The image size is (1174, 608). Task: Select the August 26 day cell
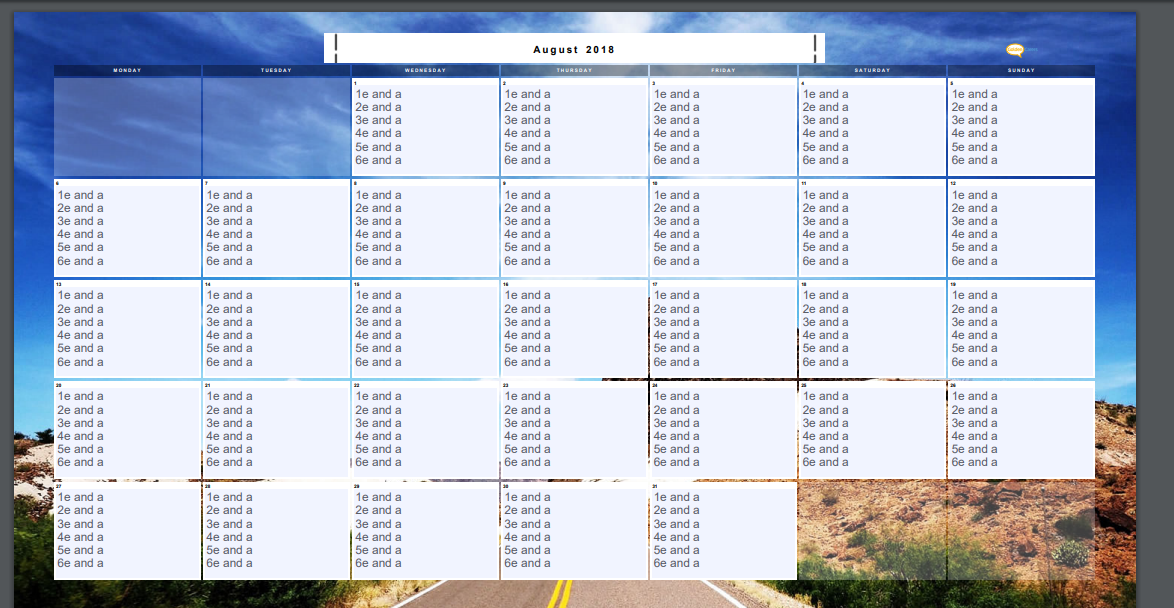(1020, 430)
